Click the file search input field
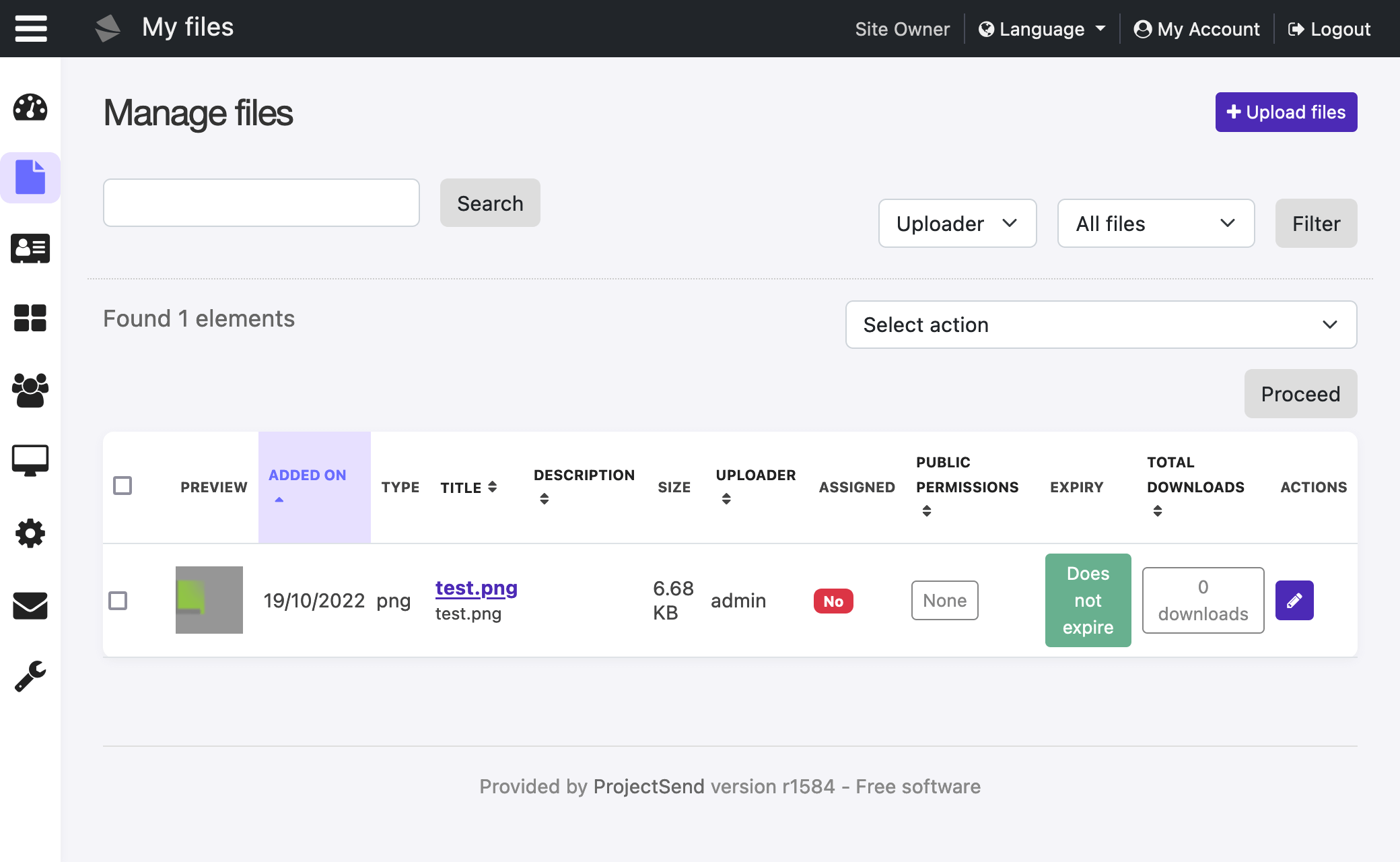1400x862 pixels. [261, 203]
